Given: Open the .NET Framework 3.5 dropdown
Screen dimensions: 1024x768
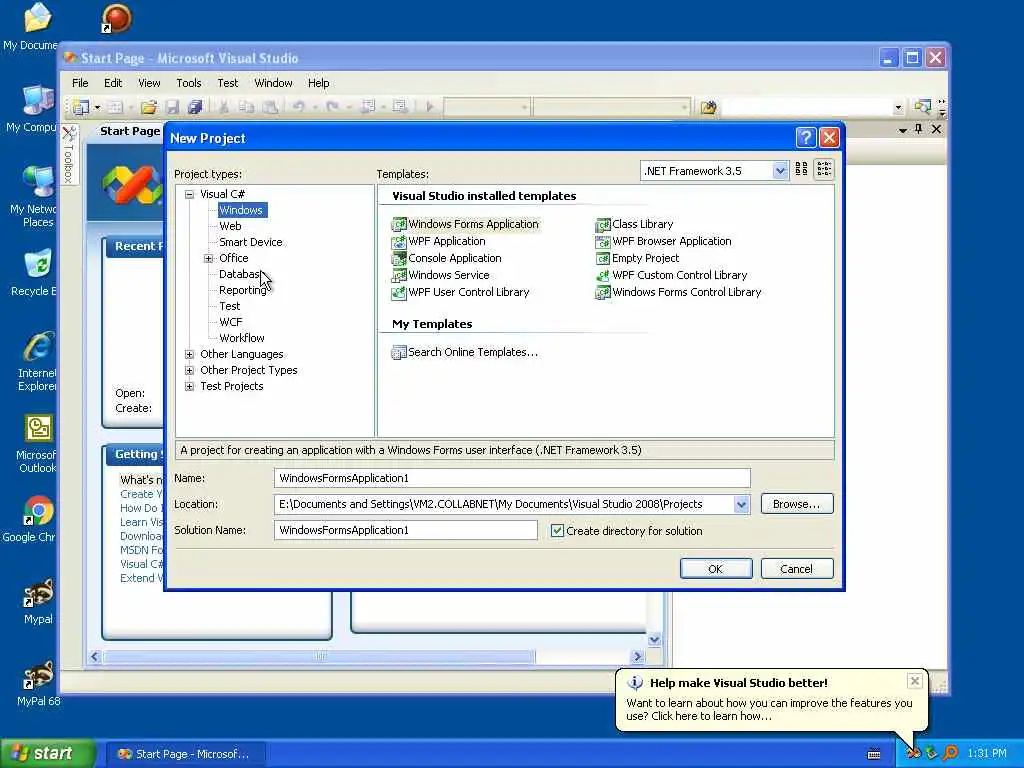Looking at the screenshot, I should coord(780,171).
